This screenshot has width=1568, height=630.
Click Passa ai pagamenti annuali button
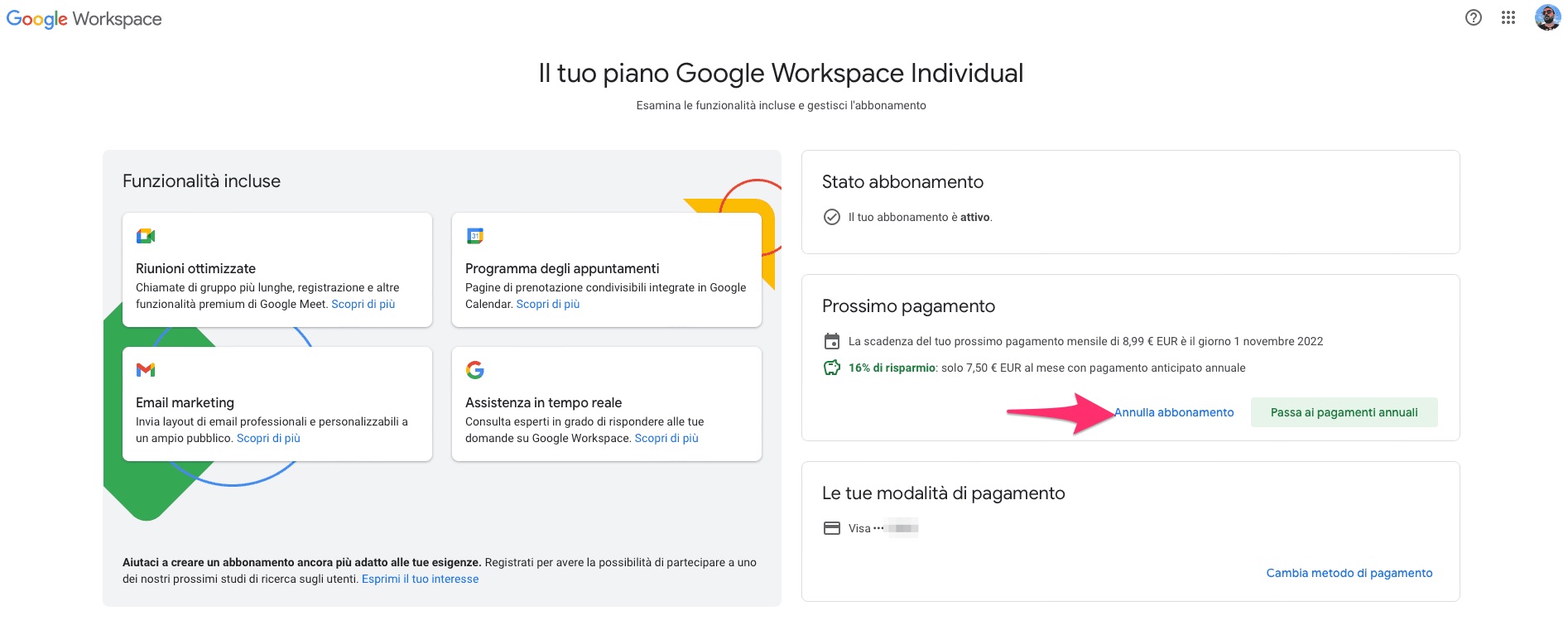[x=1344, y=412]
